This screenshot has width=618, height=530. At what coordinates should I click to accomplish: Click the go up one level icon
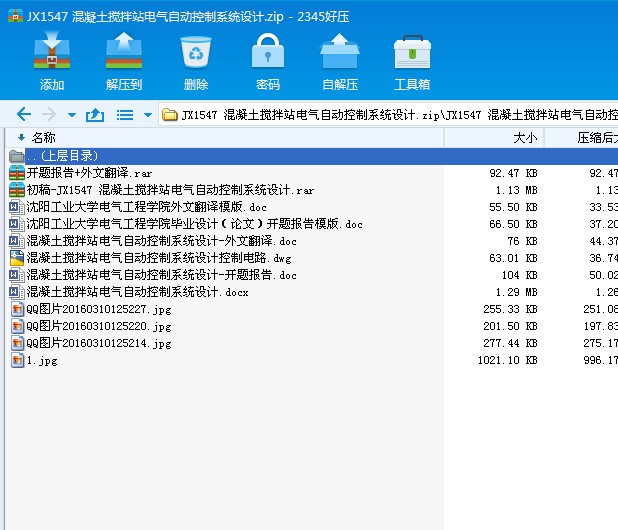tap(95, 115)
